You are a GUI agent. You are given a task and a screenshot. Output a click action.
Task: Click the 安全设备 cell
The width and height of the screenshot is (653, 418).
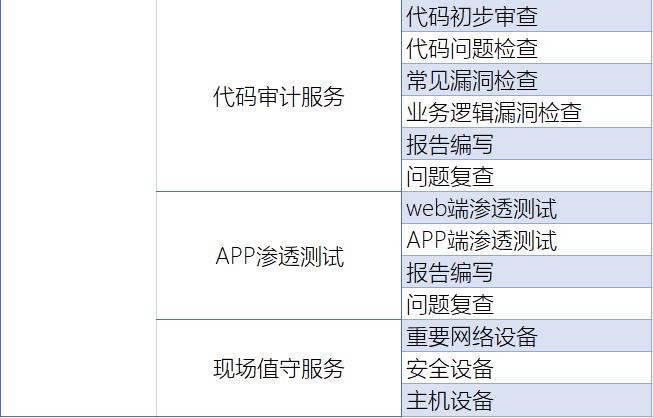527,368
